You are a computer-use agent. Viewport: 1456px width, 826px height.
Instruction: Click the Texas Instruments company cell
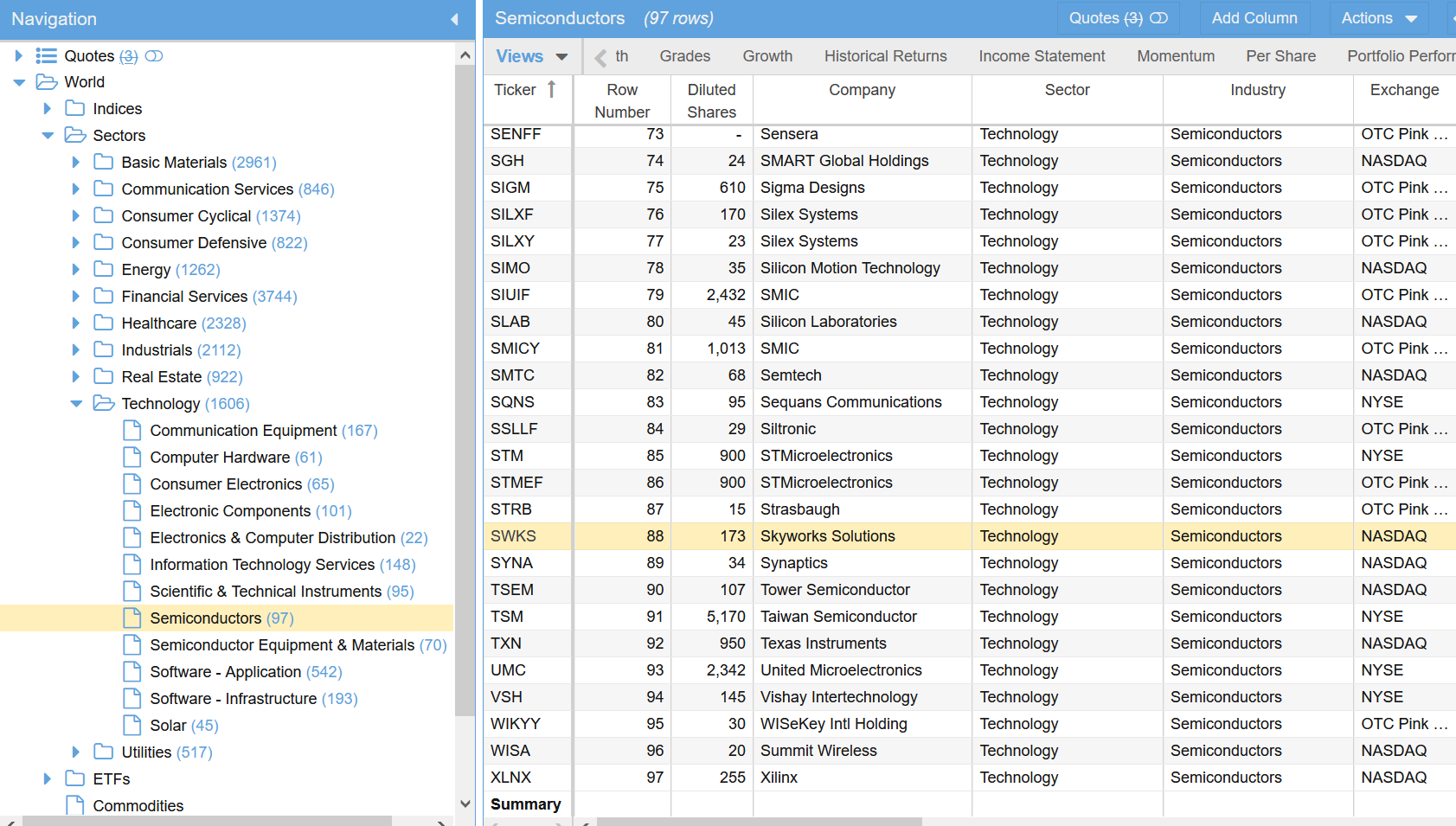[x=862, y=644]
